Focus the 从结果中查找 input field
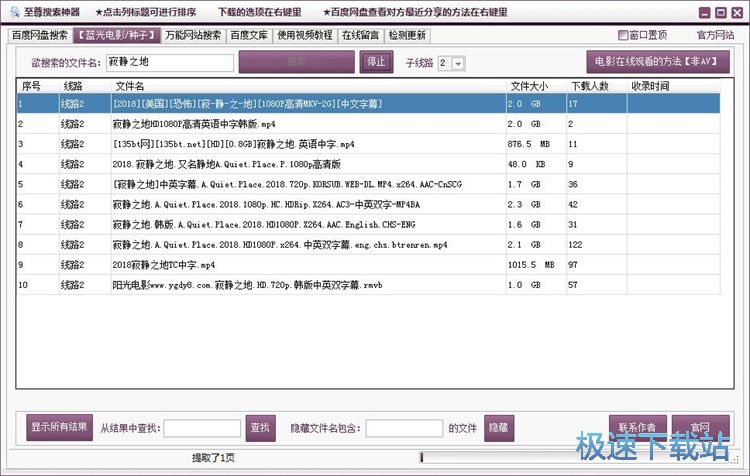Viewport: 750px width, 476px height. point(202,428)
